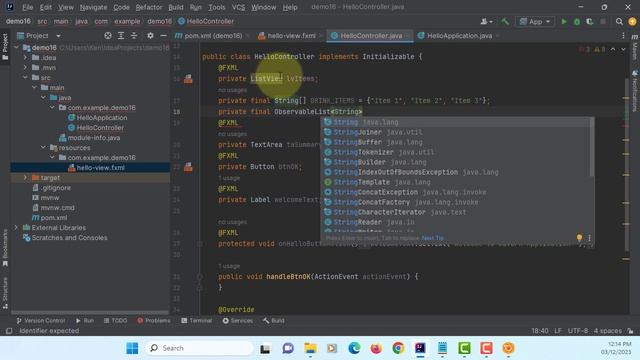Screen dimensions: 640x360
Task: Open Windows Start menu
Action: pyautogui.click(x=132, y=348)
